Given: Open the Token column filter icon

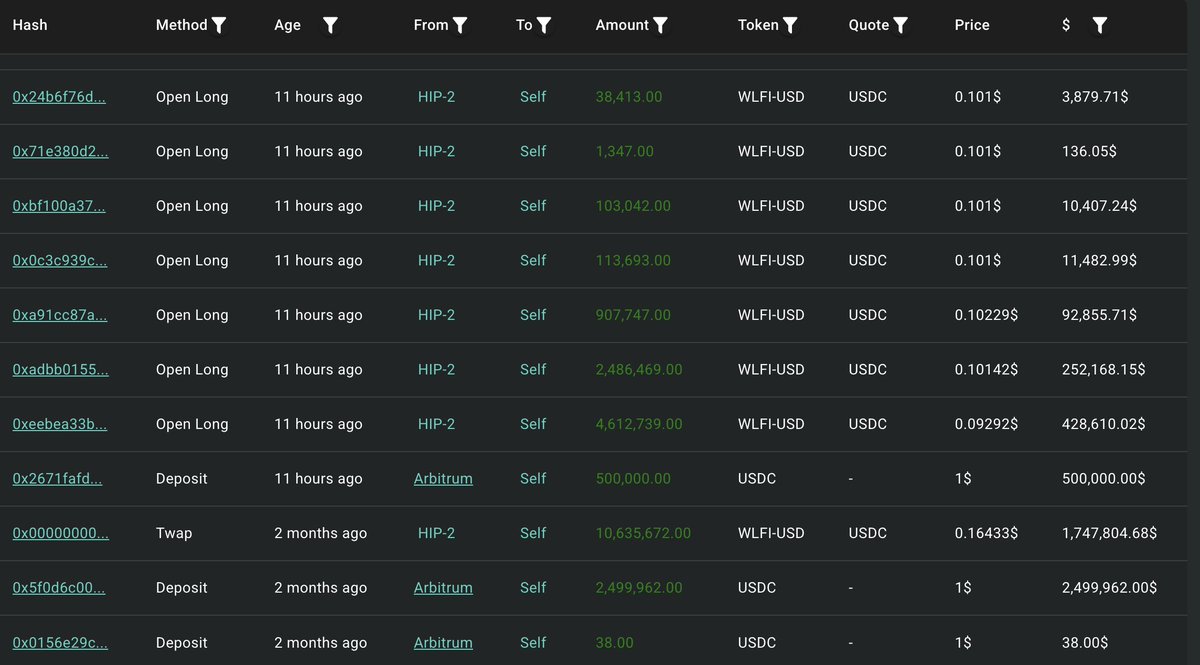Looking at the screenshot, I should tap(790, 25).
